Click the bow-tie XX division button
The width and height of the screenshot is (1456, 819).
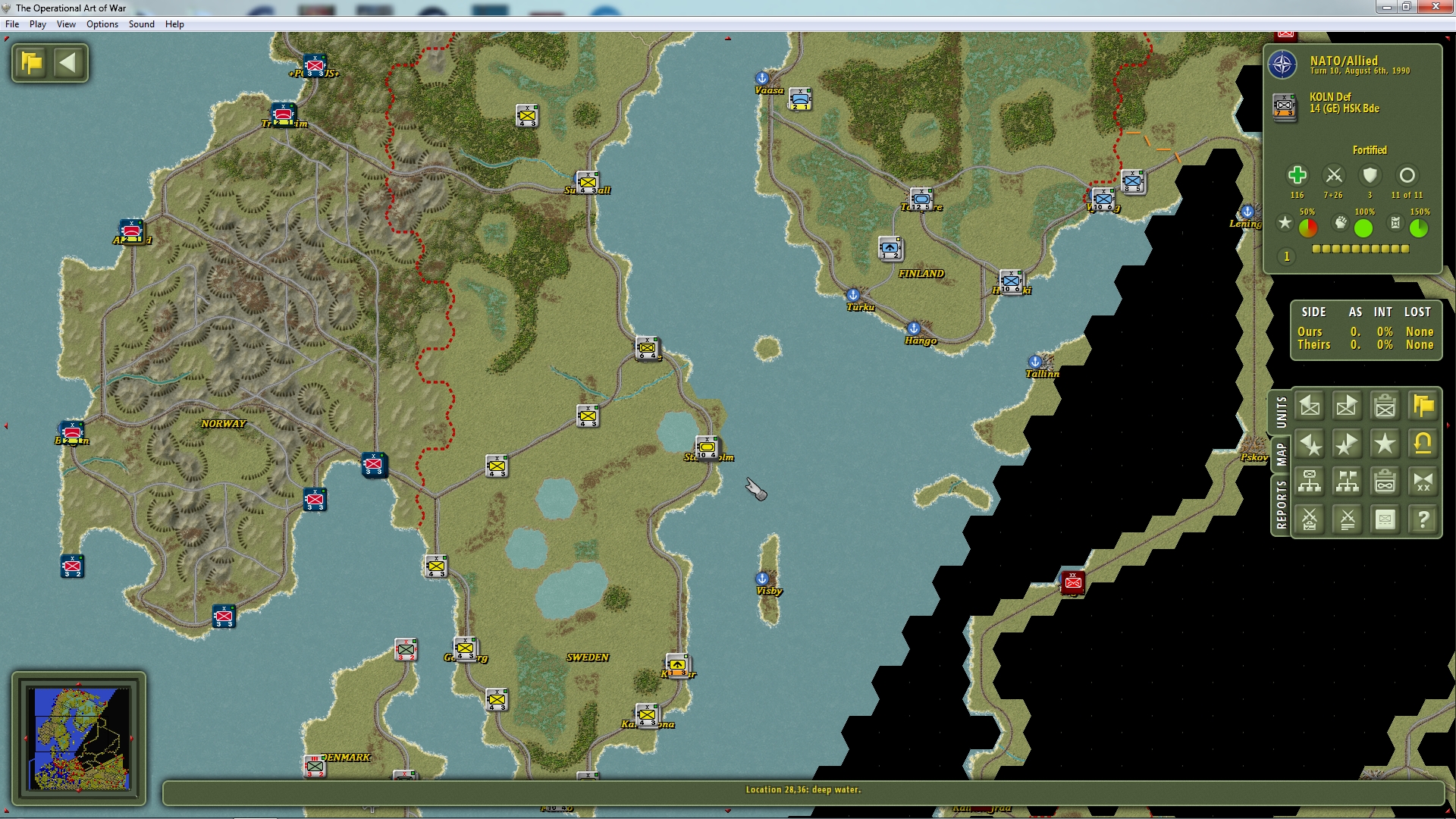click(x=1423, y=482)
